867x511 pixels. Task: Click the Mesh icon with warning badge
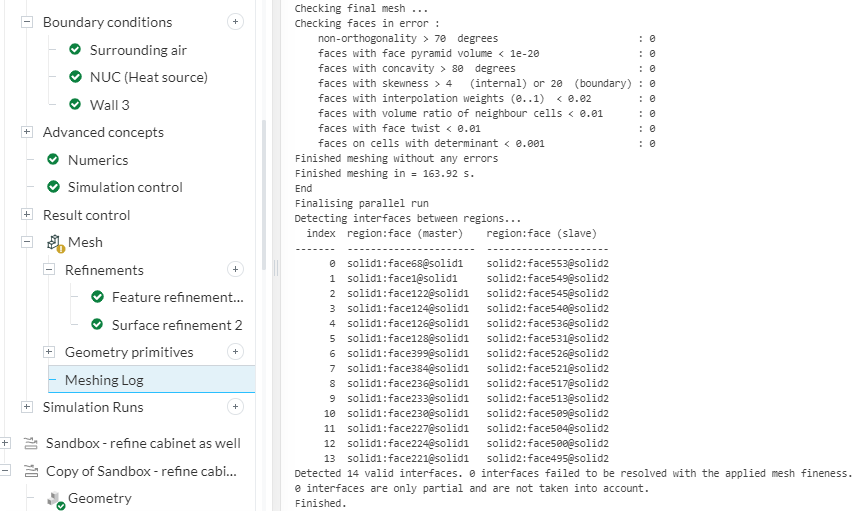click(54, 242)
